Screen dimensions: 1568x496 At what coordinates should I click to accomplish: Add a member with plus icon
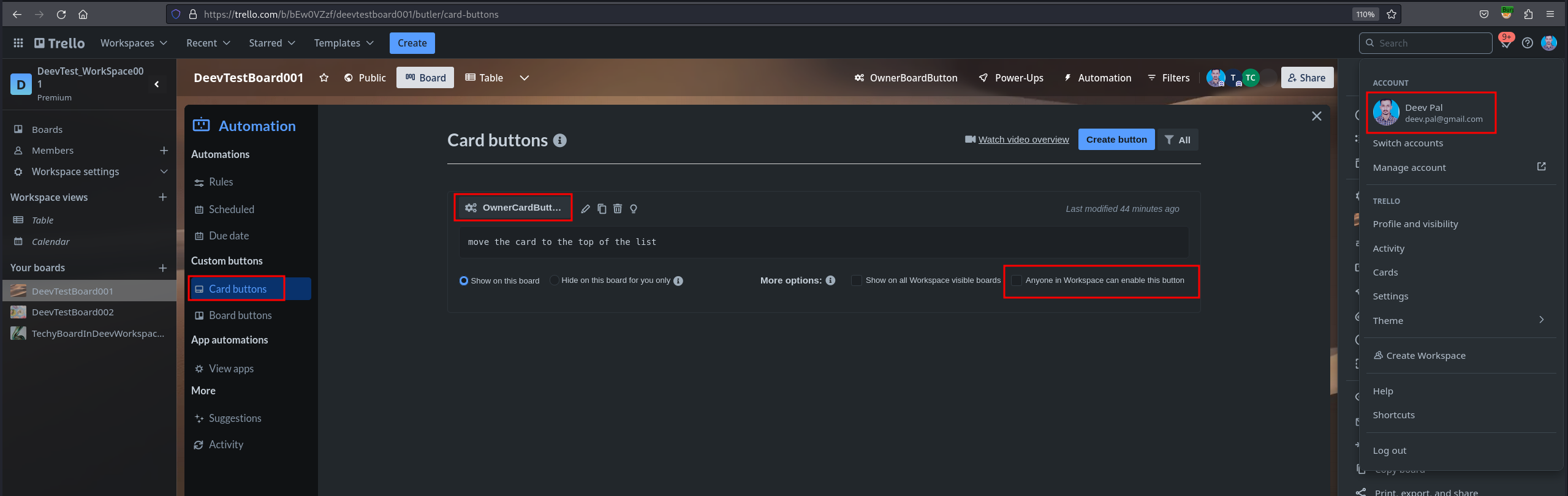tap(164, 151)
